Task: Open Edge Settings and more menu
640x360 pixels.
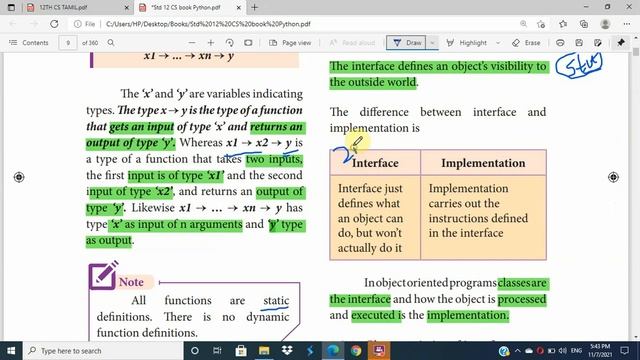Action: point(627,24)
